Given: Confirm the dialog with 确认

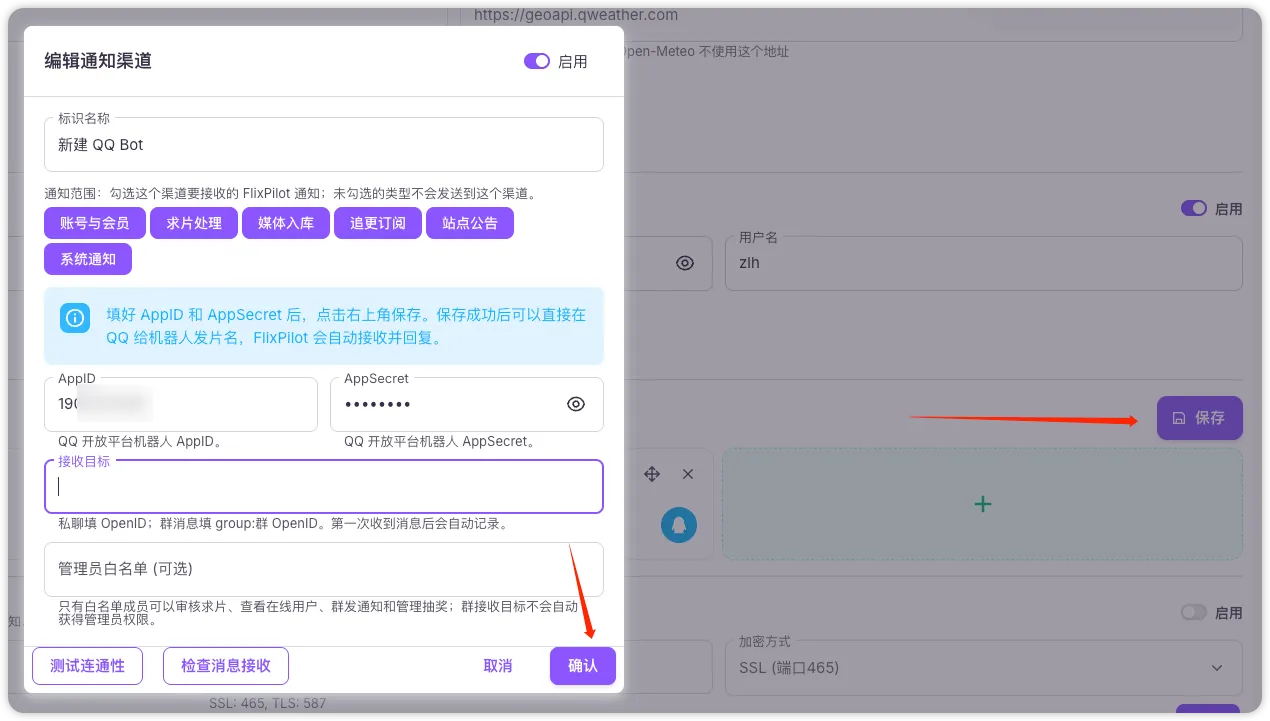Looking at the screenshot, I should (583, 665).
